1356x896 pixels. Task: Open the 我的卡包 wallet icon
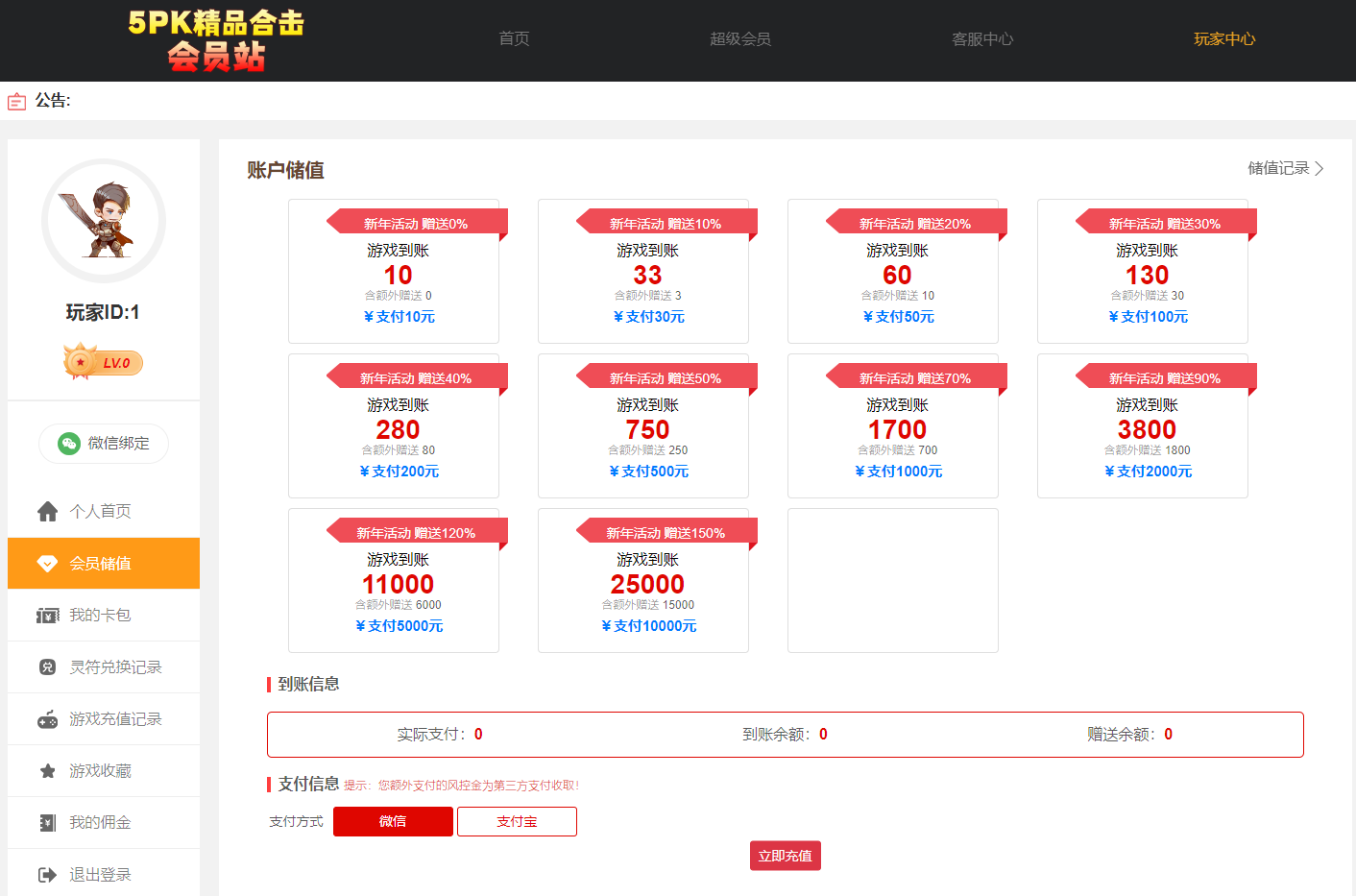coord(47,616)
